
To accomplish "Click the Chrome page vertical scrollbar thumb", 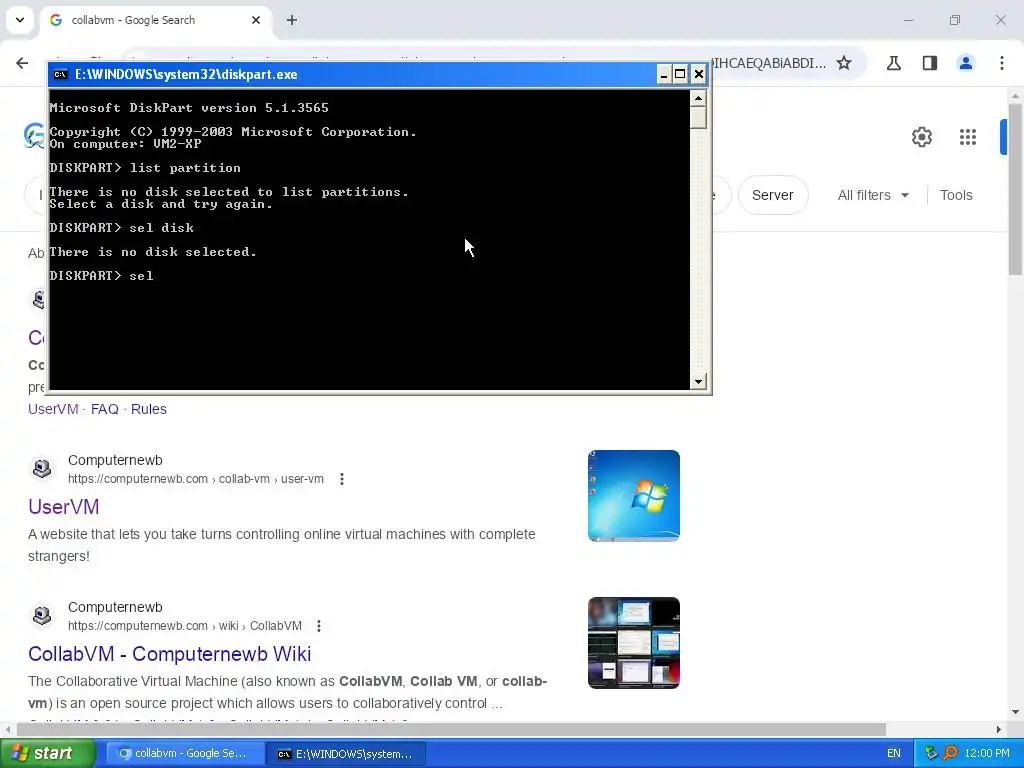I will click(x=1015, y=189).
